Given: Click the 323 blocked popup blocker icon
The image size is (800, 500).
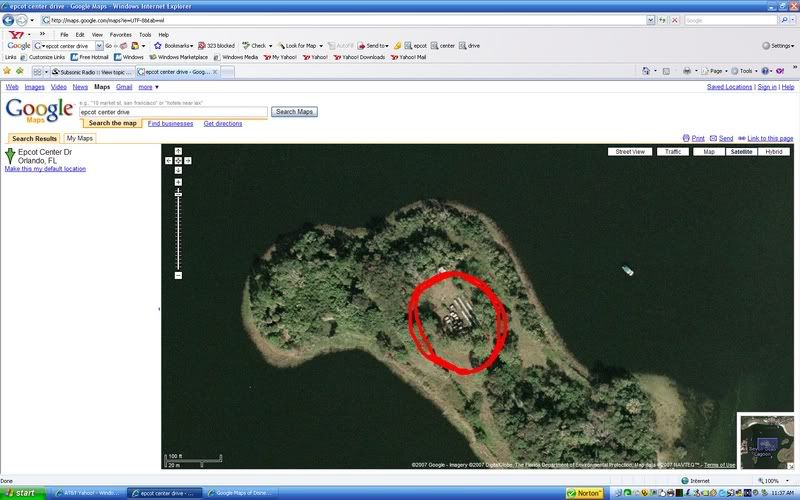Looking at the screenshot, I should [202, 46].
